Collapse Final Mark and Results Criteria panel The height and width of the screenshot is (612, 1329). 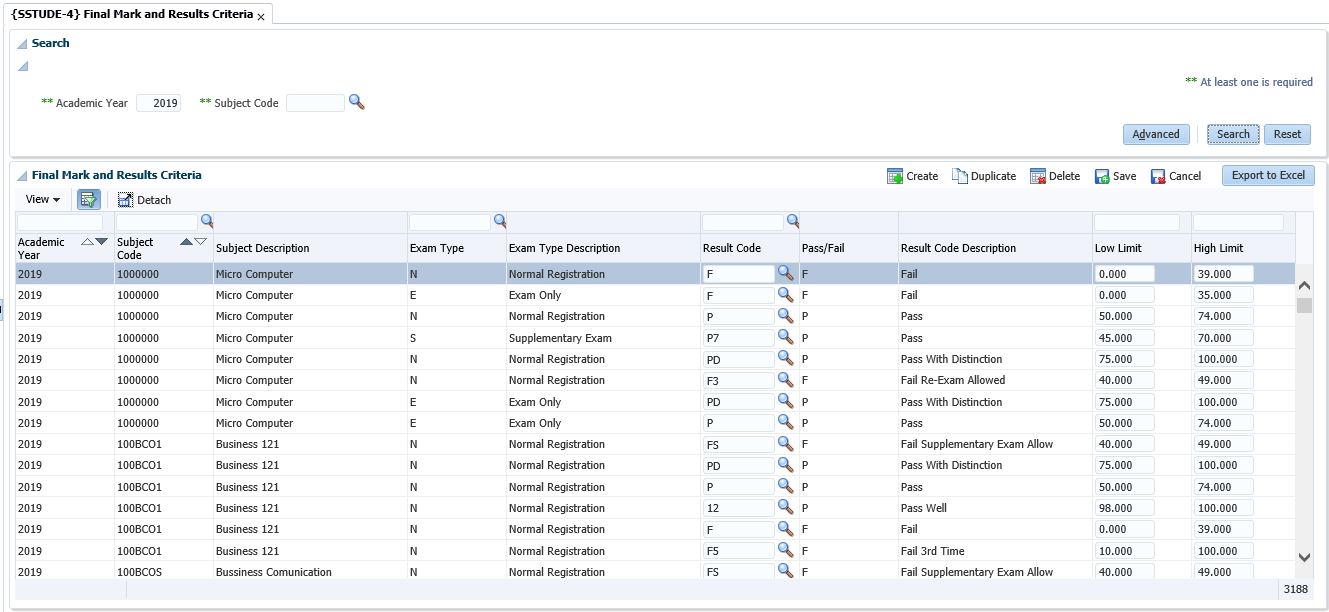(22, 176)
